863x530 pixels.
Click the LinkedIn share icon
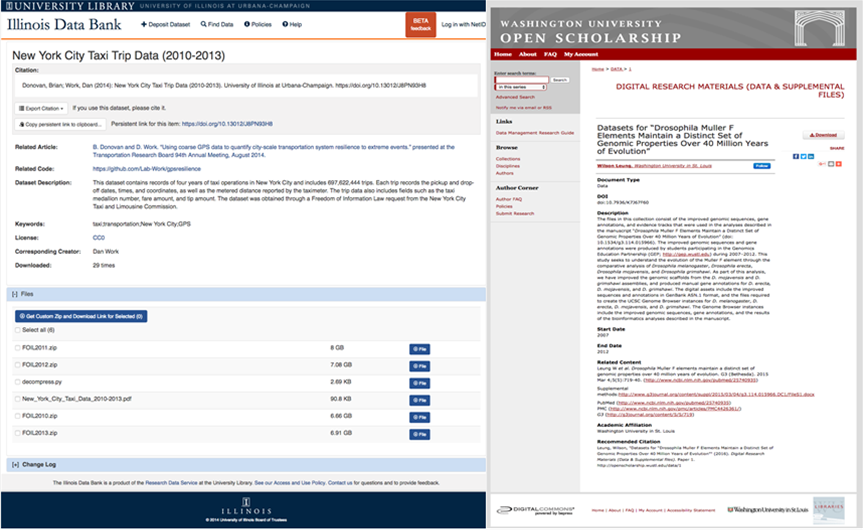(x=810, y=156)
